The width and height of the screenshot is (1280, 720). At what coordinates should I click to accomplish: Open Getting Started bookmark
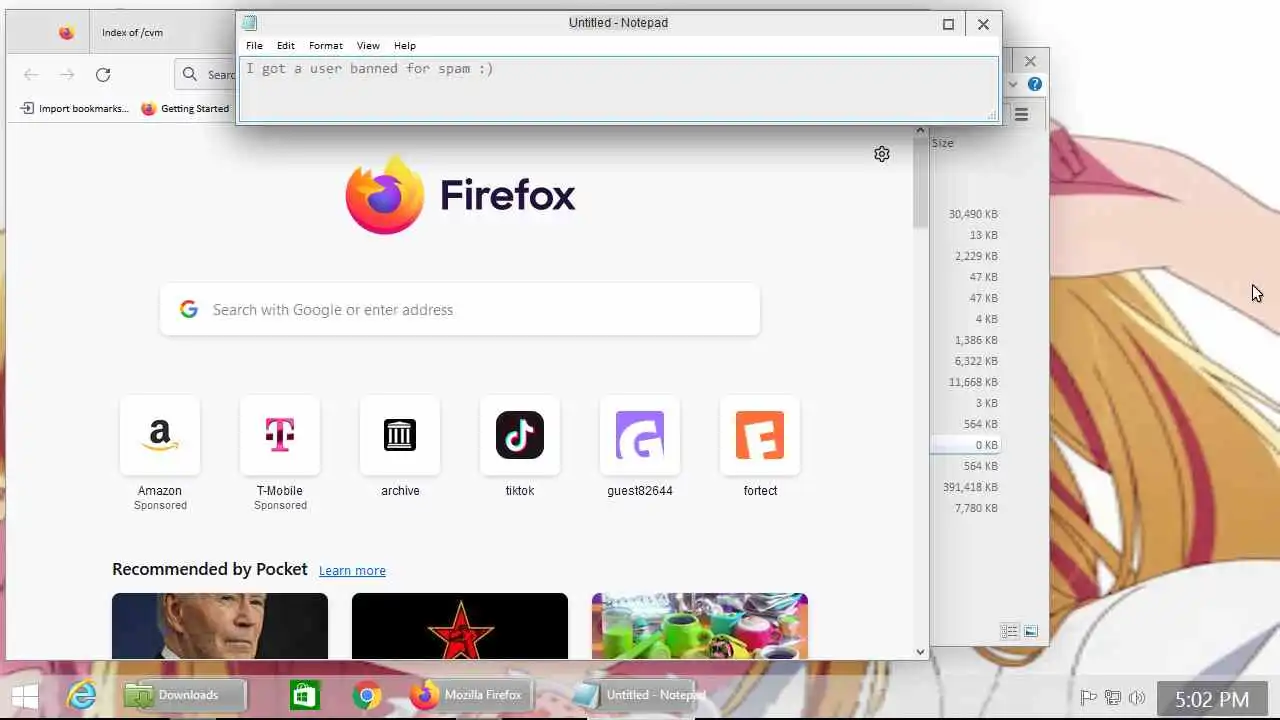point(185,108)
